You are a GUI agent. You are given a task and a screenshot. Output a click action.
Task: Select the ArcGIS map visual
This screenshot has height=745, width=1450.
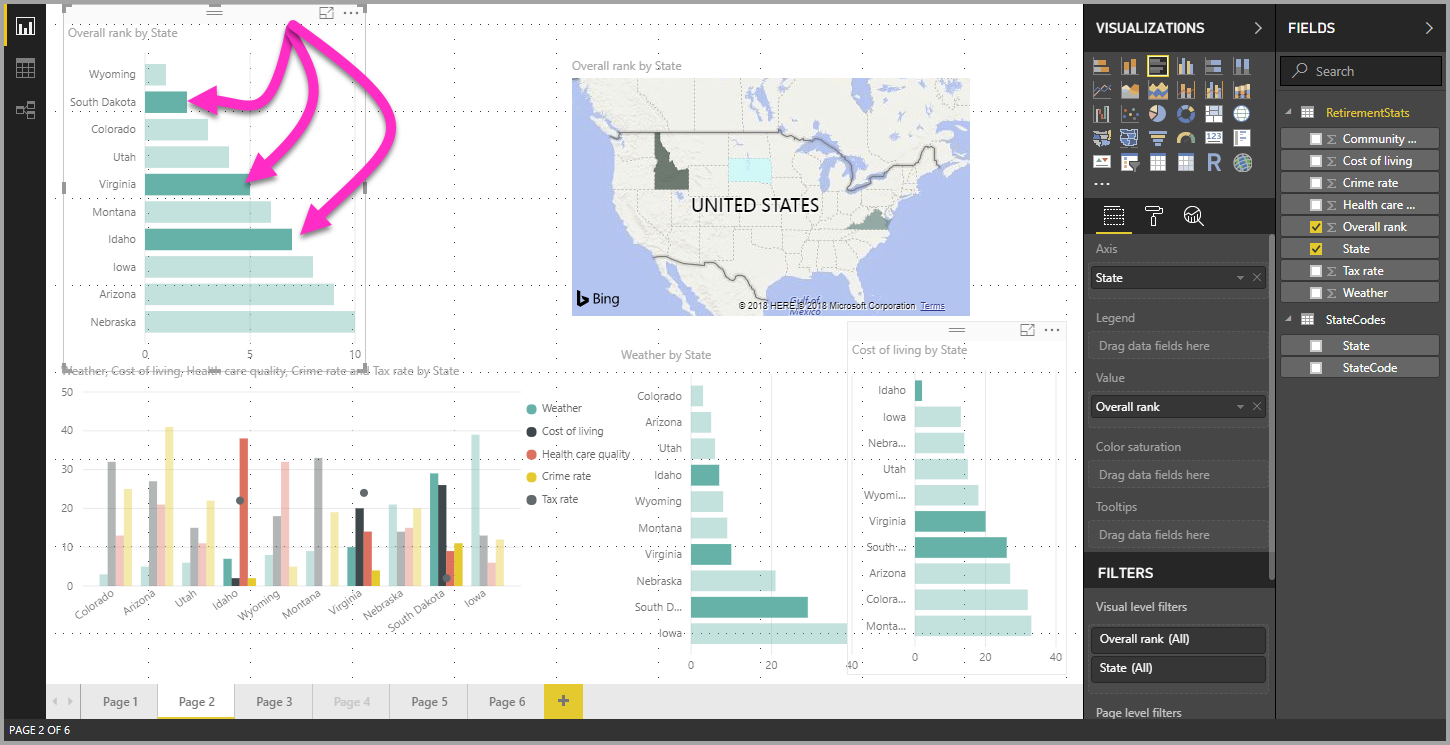click(1242, 162)
